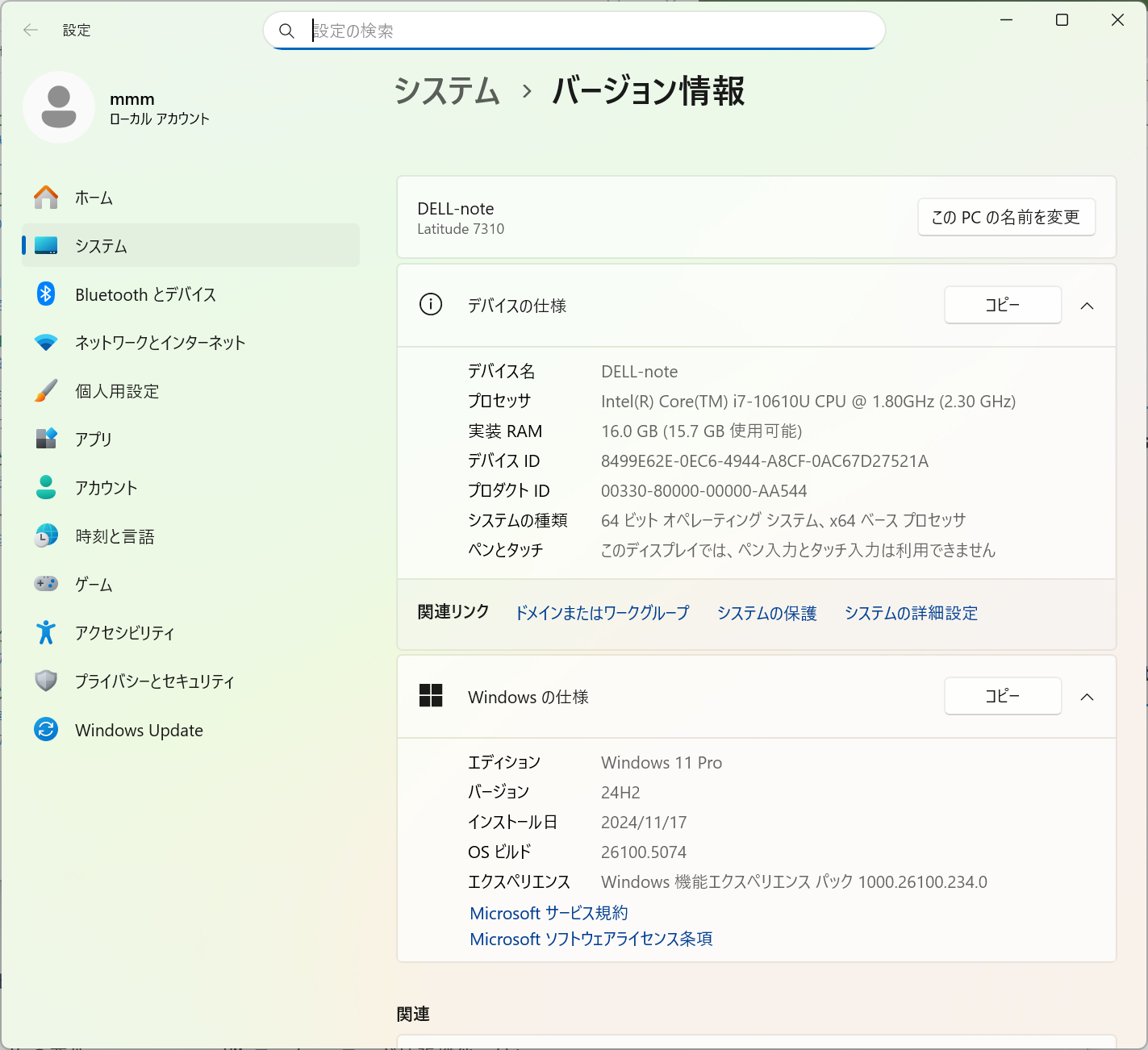
Task: Click この PC の名前を変更 button
Action: pos(1006,217)
